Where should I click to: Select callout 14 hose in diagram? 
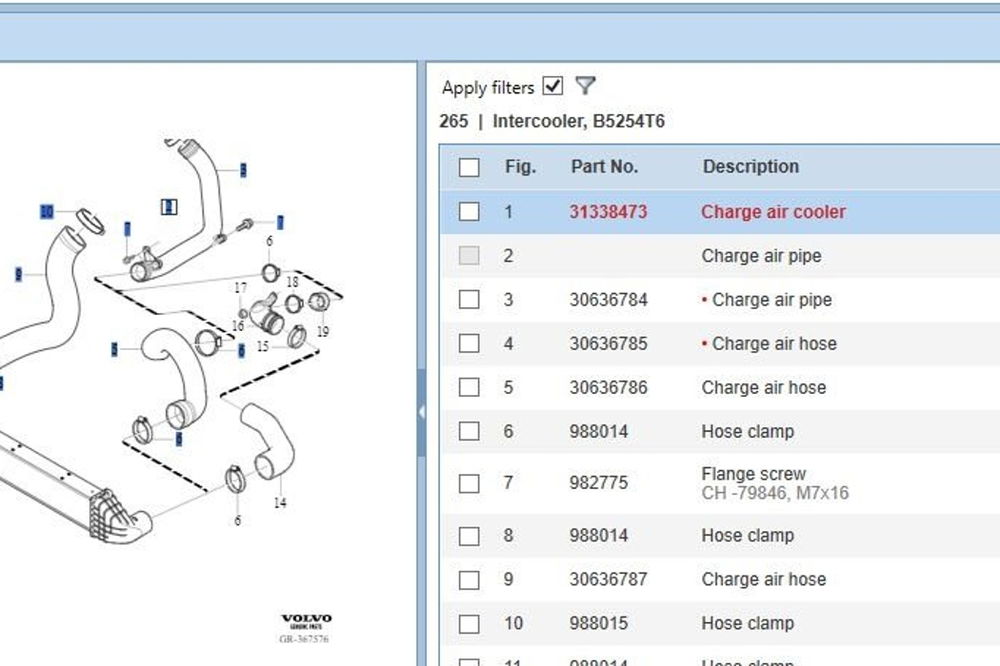[280, 503]
